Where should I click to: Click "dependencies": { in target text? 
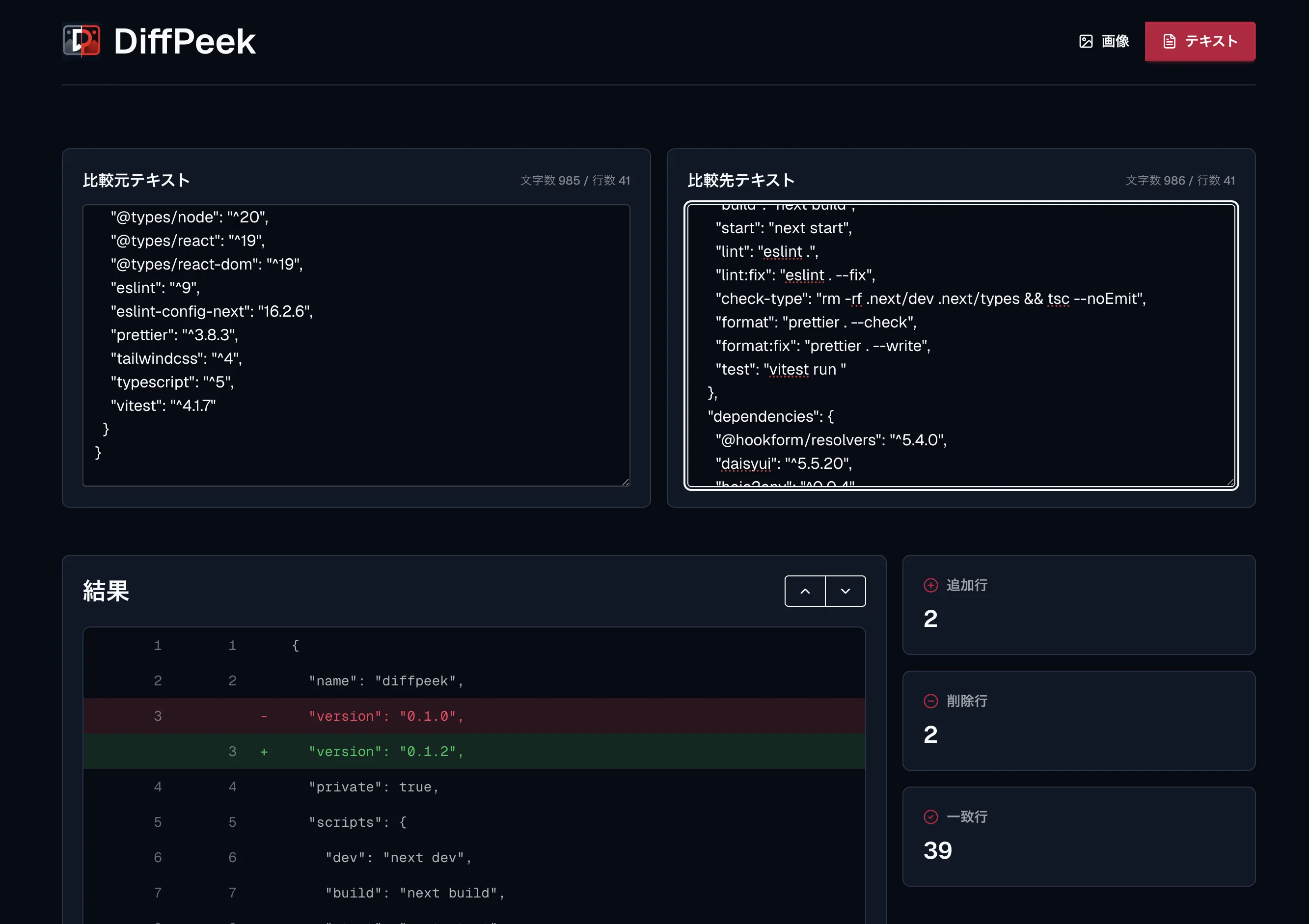coord(771,416)
